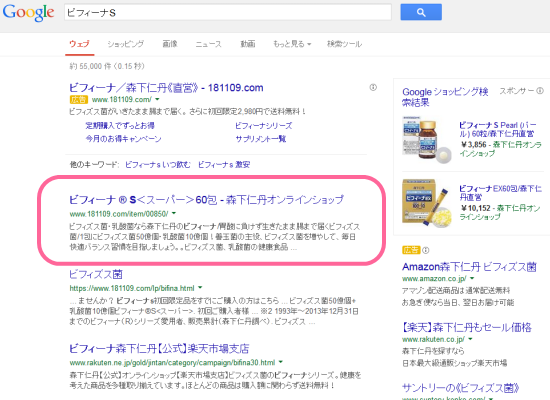
Task: Click info icon beside right-column 広告 label
Action: pos(425,250)
